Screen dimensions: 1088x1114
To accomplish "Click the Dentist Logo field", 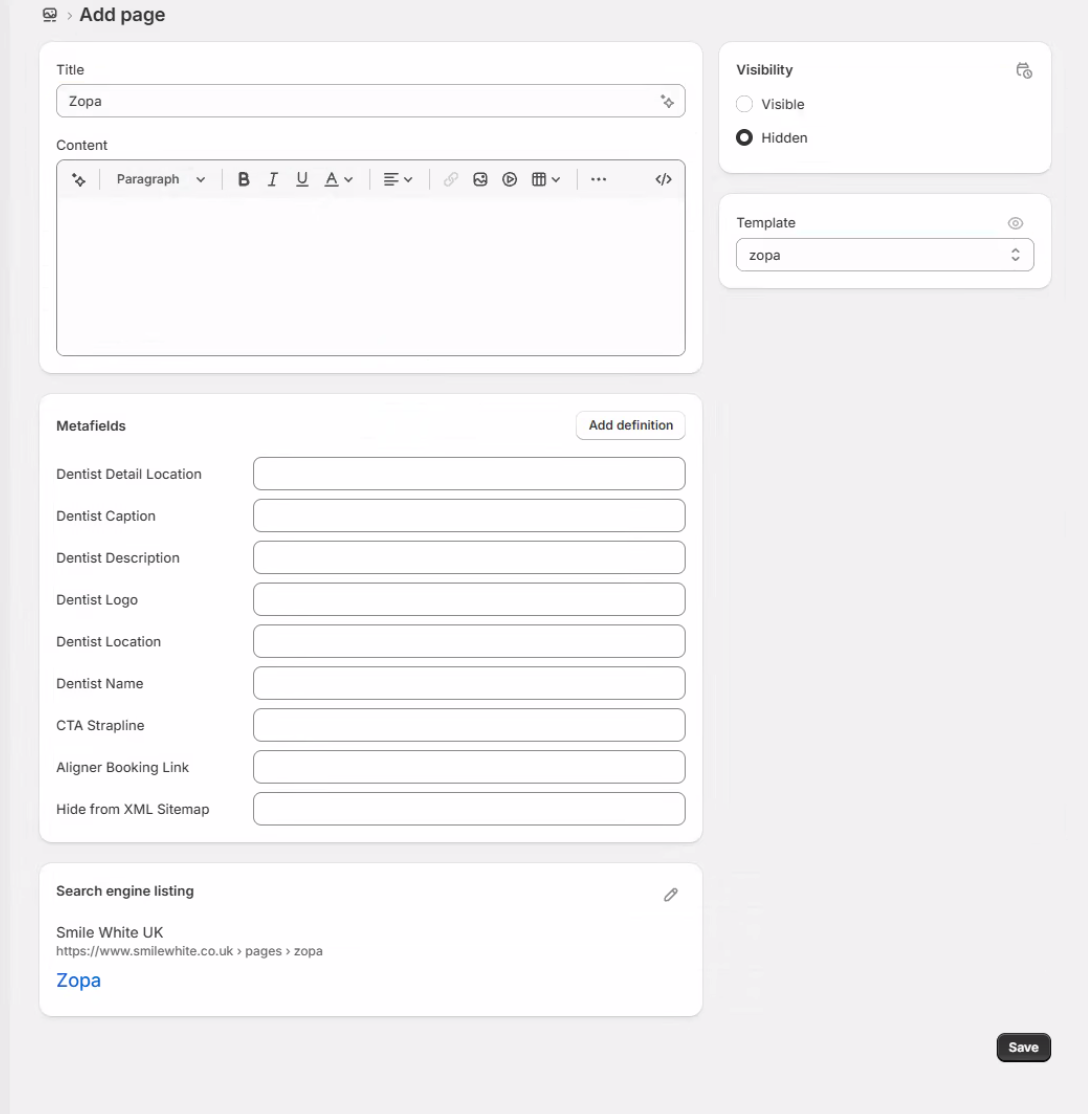I will pos(469,600).
